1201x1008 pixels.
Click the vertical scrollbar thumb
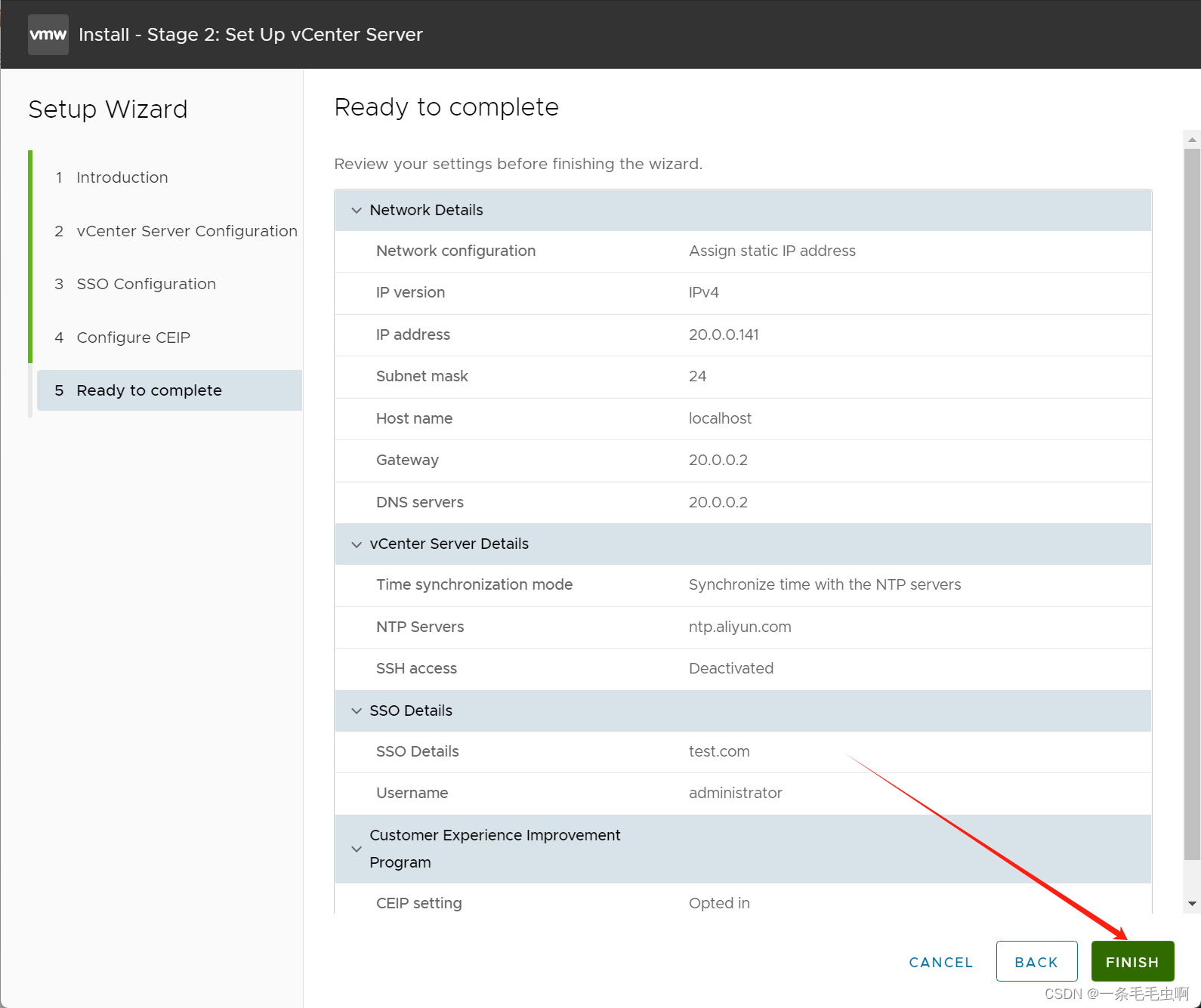pos(1192,504)
